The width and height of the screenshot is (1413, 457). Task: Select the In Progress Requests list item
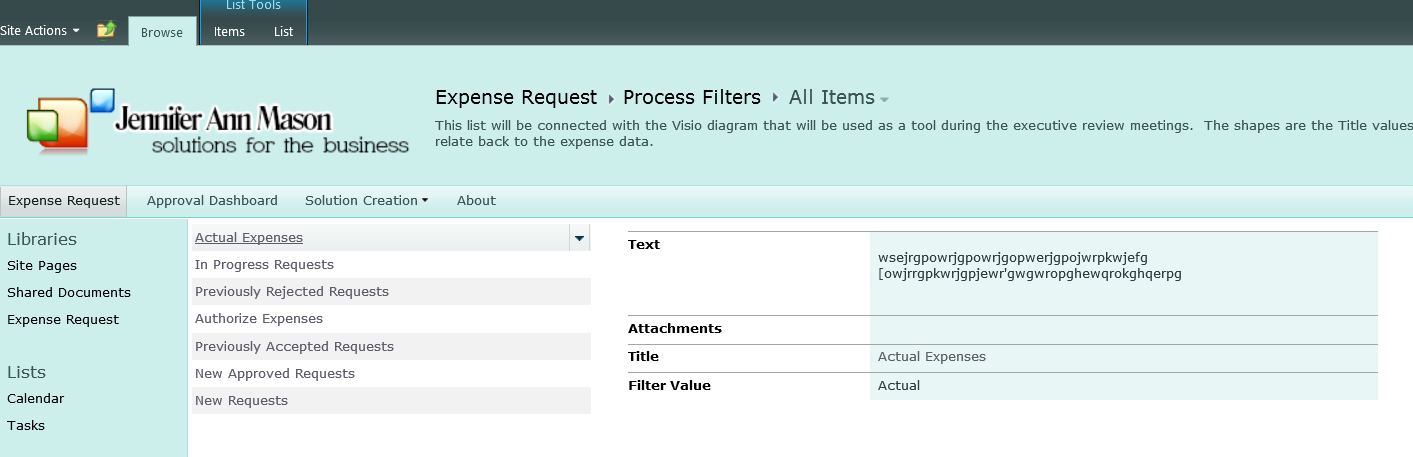coord(264,265)
